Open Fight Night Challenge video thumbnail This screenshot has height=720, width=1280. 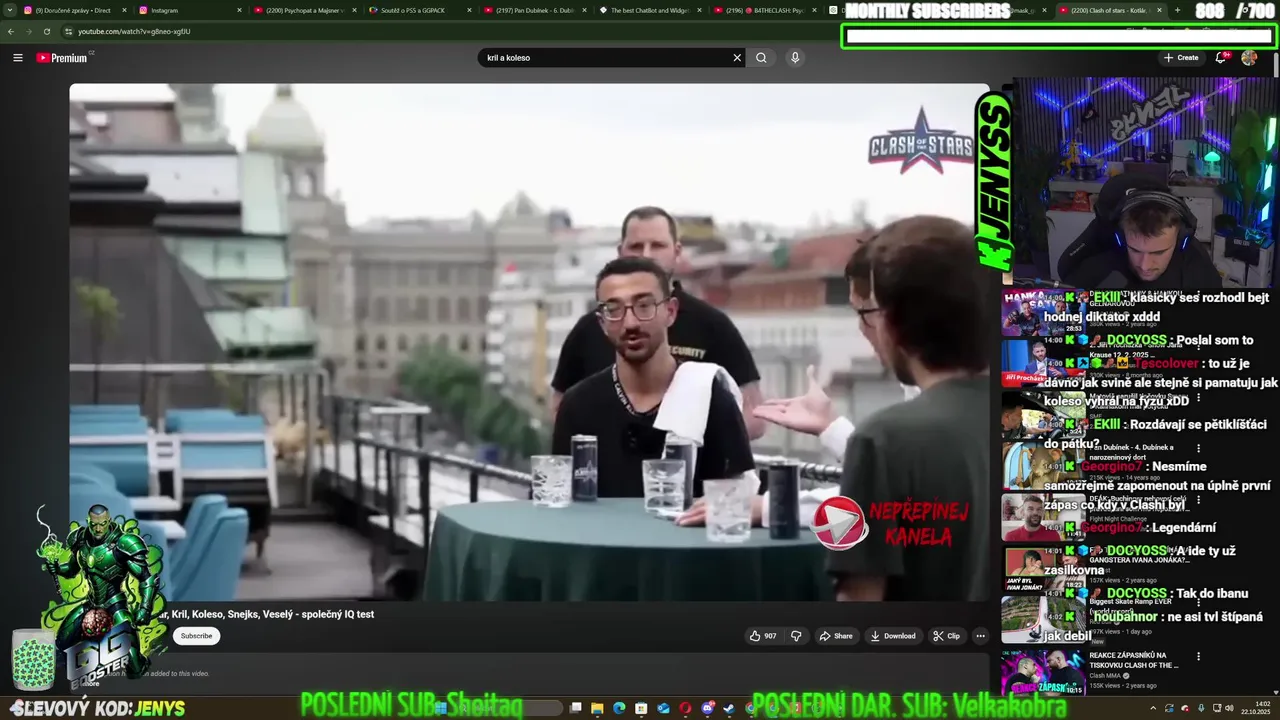[1043, 517]
